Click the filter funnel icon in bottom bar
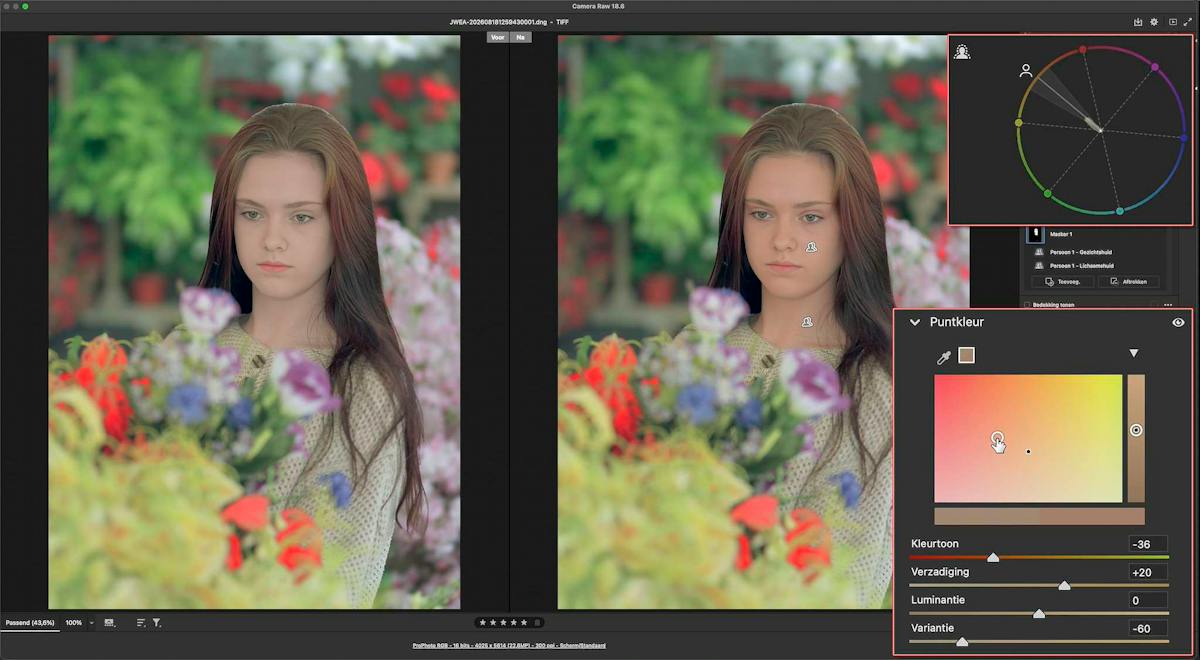This screenshot has width=1200, height=660. pos(156,623)
